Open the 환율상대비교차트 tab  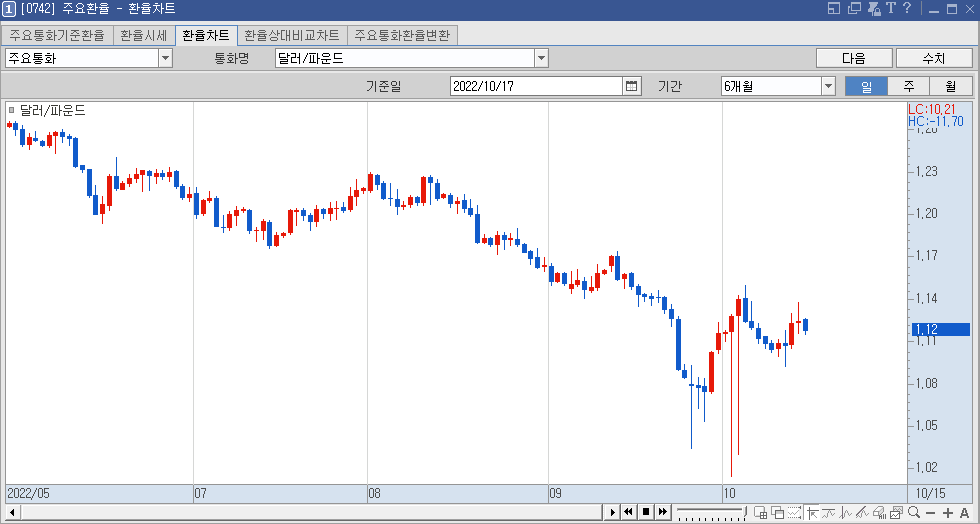[292, 35]
